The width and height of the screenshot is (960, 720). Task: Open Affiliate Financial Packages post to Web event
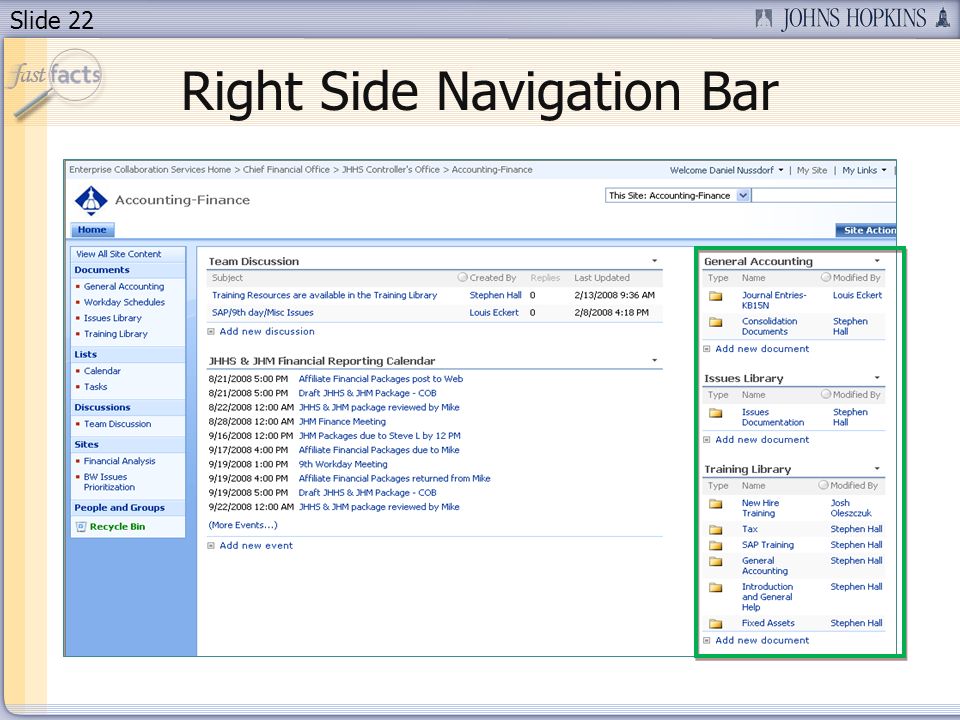pos(381,379)
